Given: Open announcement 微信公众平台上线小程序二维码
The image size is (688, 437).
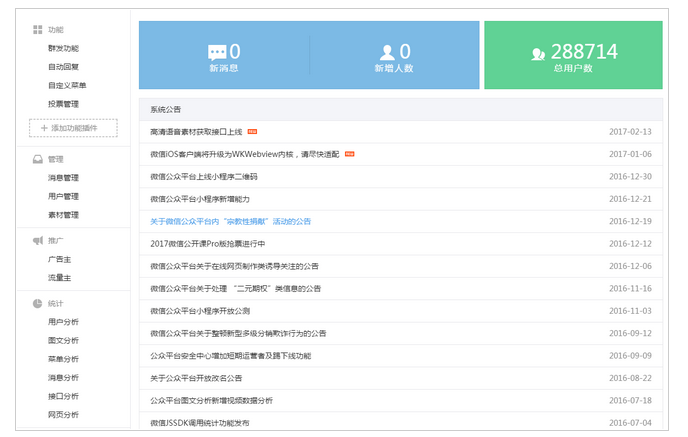Looking at the screenshot, I should 204,176.
